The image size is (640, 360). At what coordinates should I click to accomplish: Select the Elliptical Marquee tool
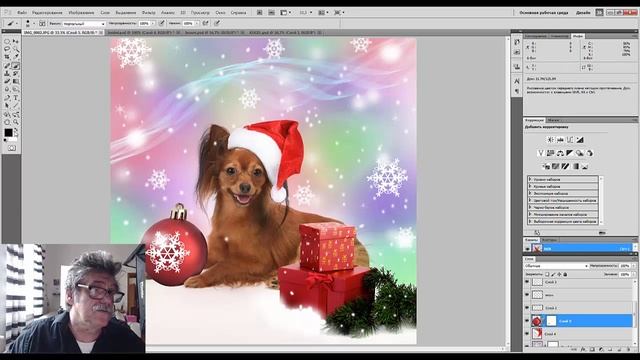click(7, 42)
